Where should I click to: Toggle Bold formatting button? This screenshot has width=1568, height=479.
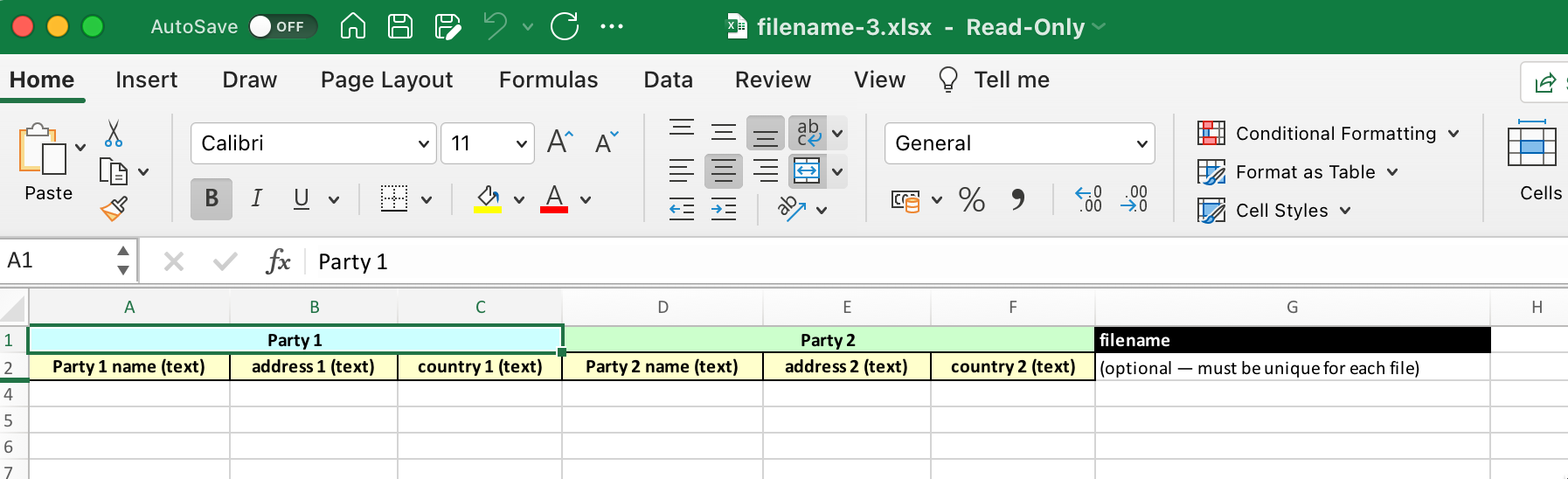click(x=212, y=199)
